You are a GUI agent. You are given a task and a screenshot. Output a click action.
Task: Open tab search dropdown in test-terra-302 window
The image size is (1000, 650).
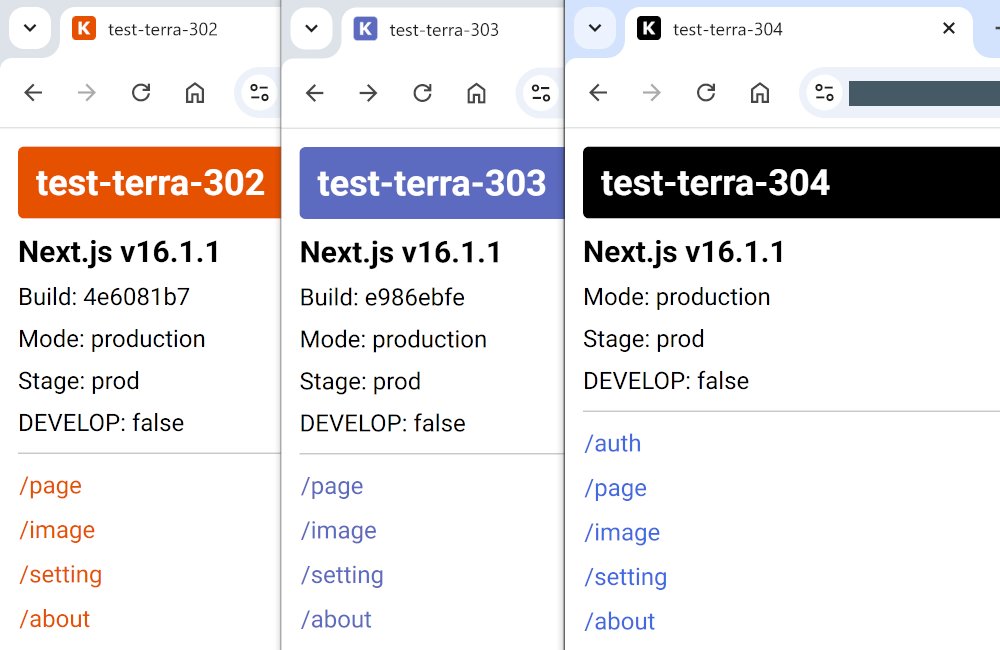pyautogui.click(x=30, y=28)
